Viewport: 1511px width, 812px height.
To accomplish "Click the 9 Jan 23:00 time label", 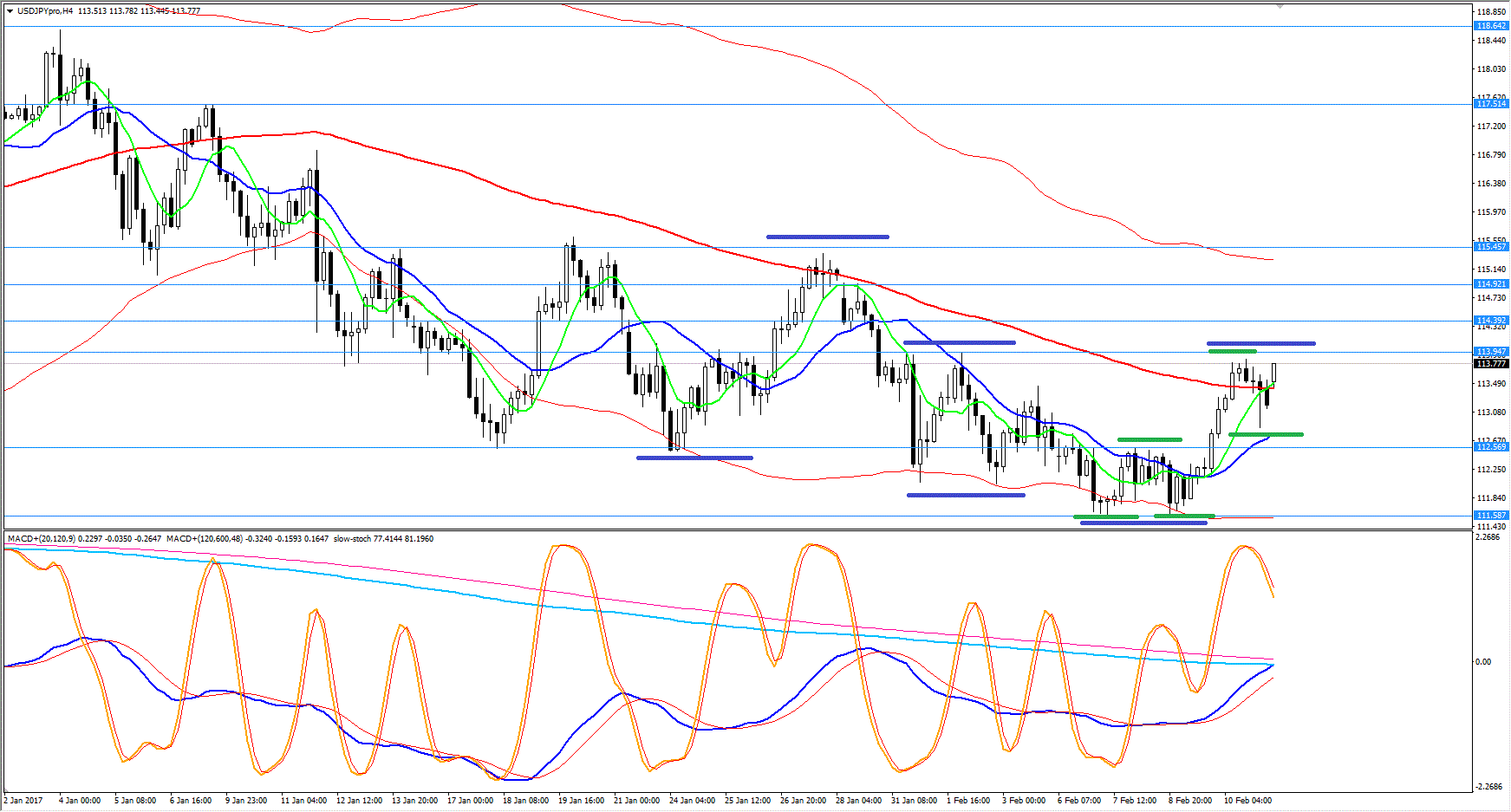I will (246, 801).
